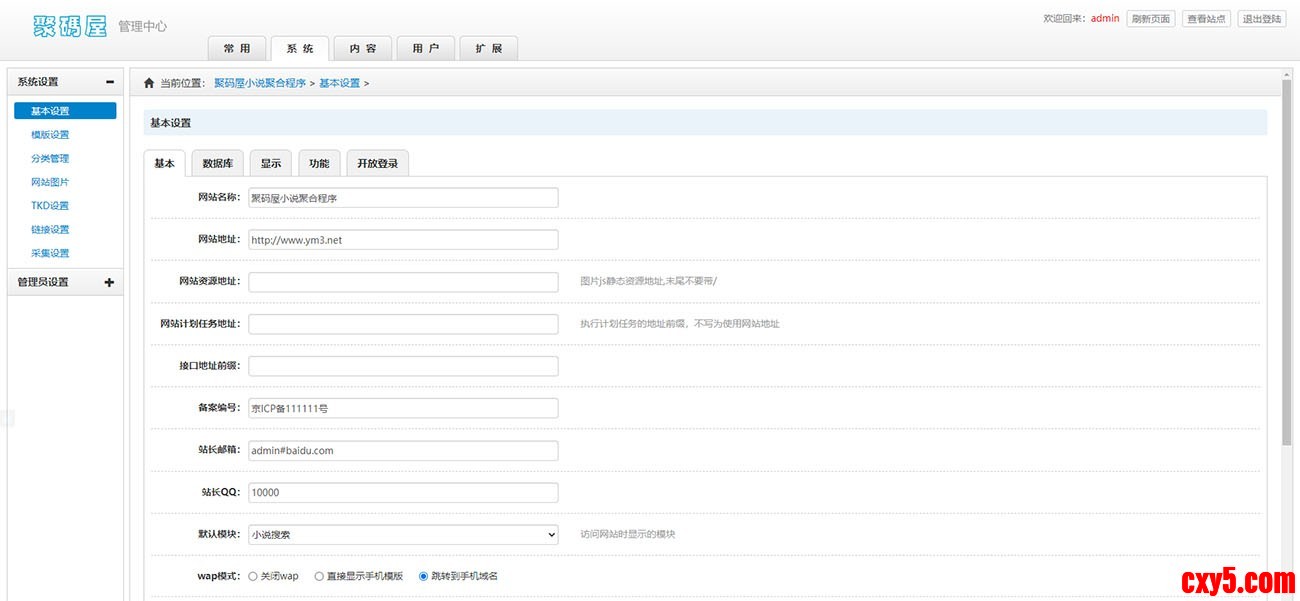Click the vertical page scrollbar

[x=1286, y=260]
